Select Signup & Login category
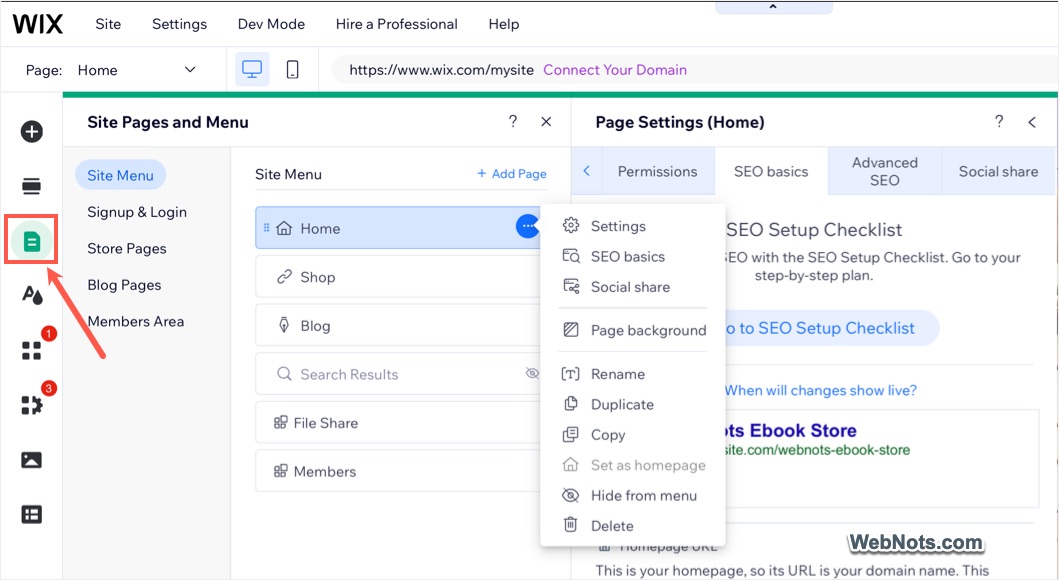 click(136, 212)
